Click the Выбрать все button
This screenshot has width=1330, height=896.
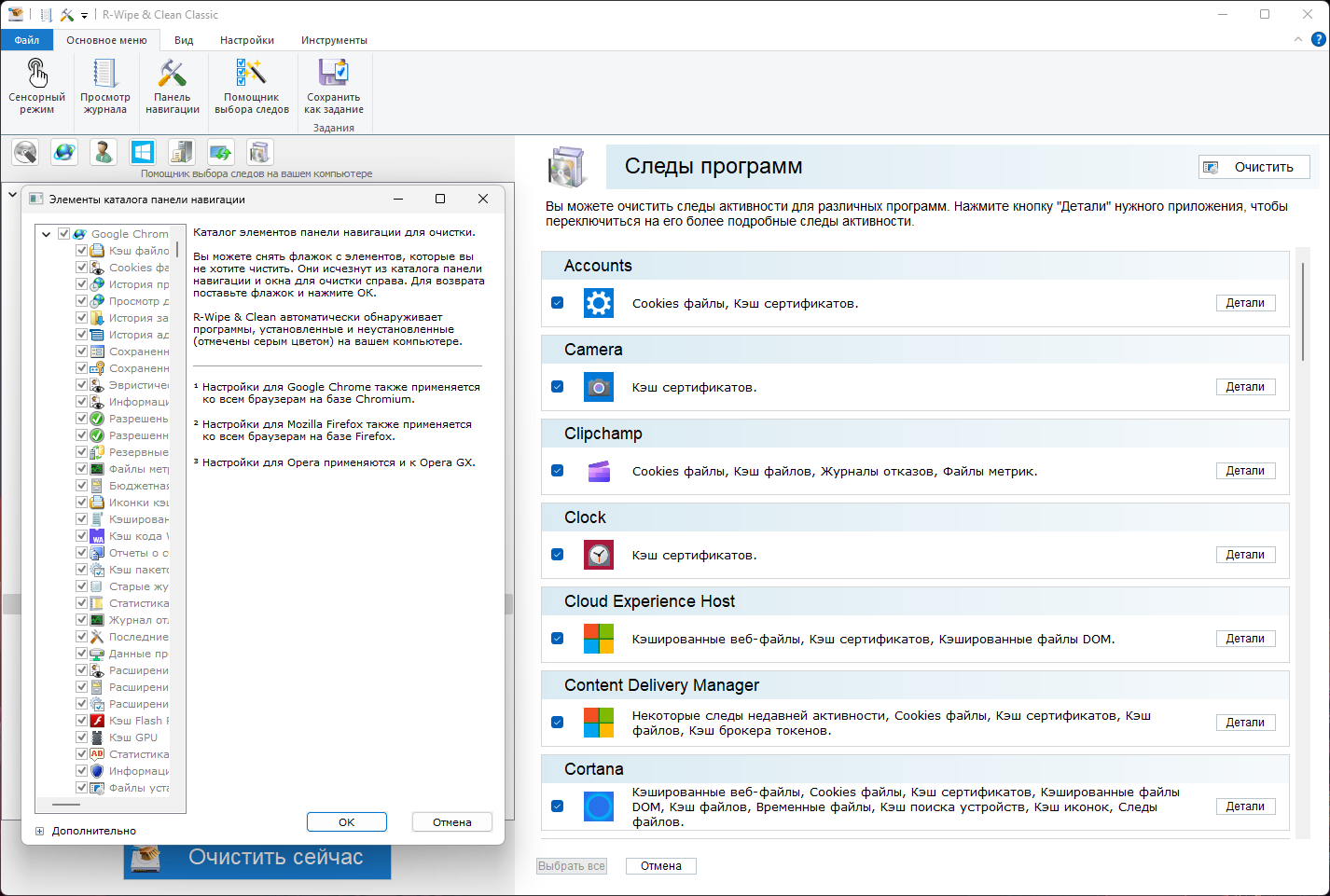[572, 866]
